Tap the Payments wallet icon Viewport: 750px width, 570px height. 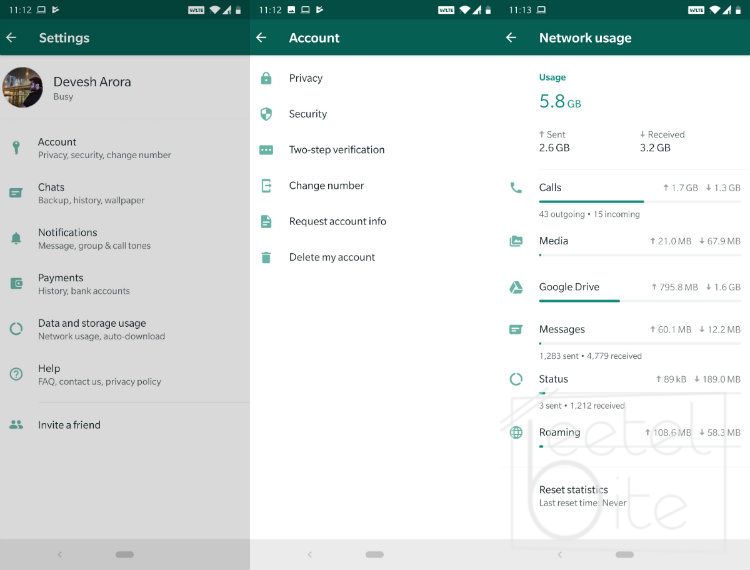[16, 284]
